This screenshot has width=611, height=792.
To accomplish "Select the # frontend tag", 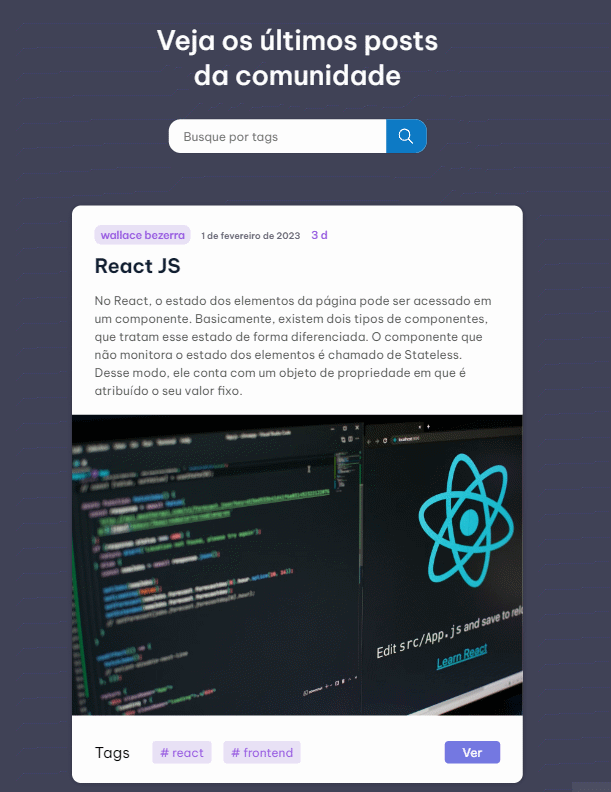I will [x=262, y=753].
